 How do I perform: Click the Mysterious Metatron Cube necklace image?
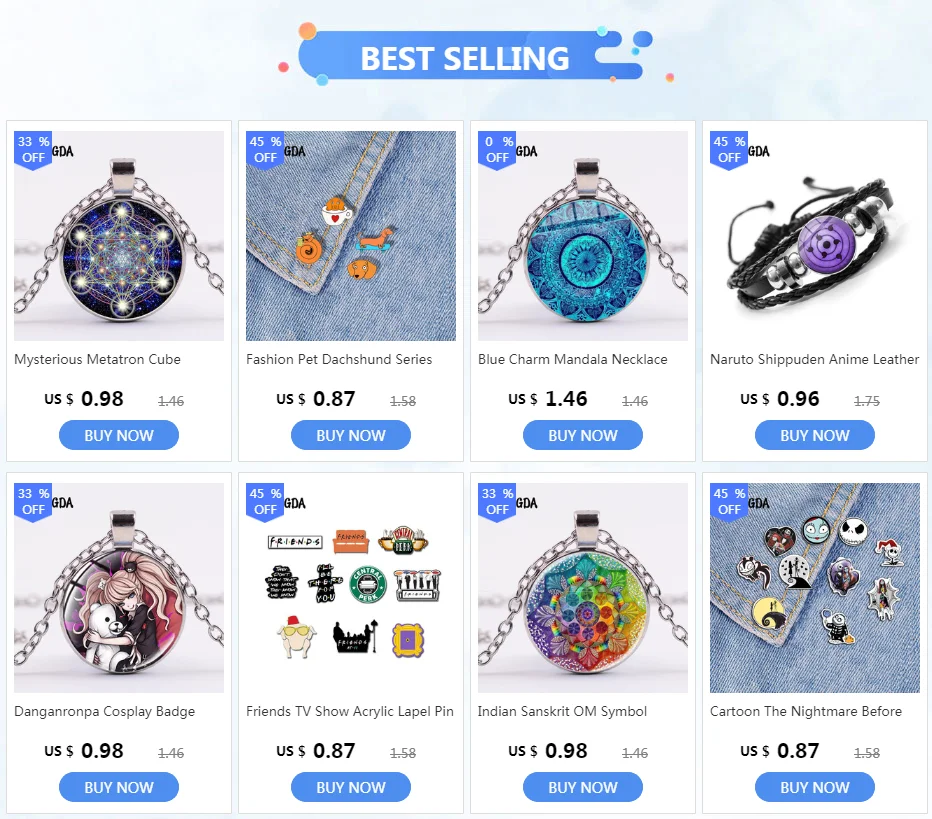(119, 236)
